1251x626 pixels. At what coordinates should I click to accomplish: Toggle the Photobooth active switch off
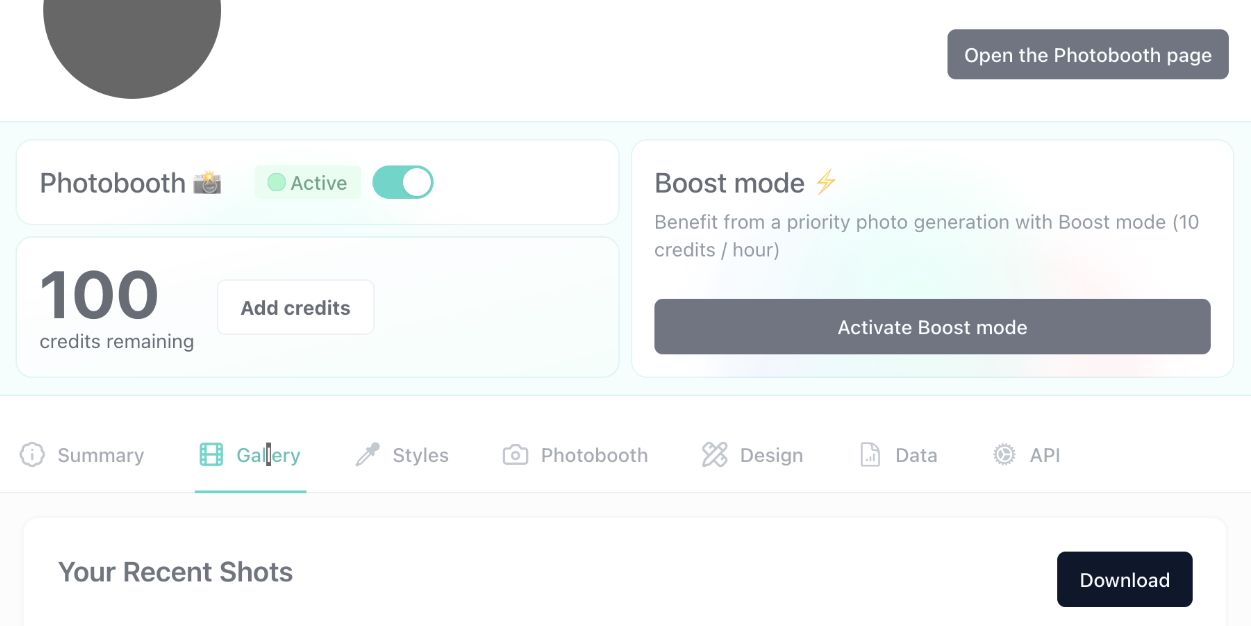(403, 182)
